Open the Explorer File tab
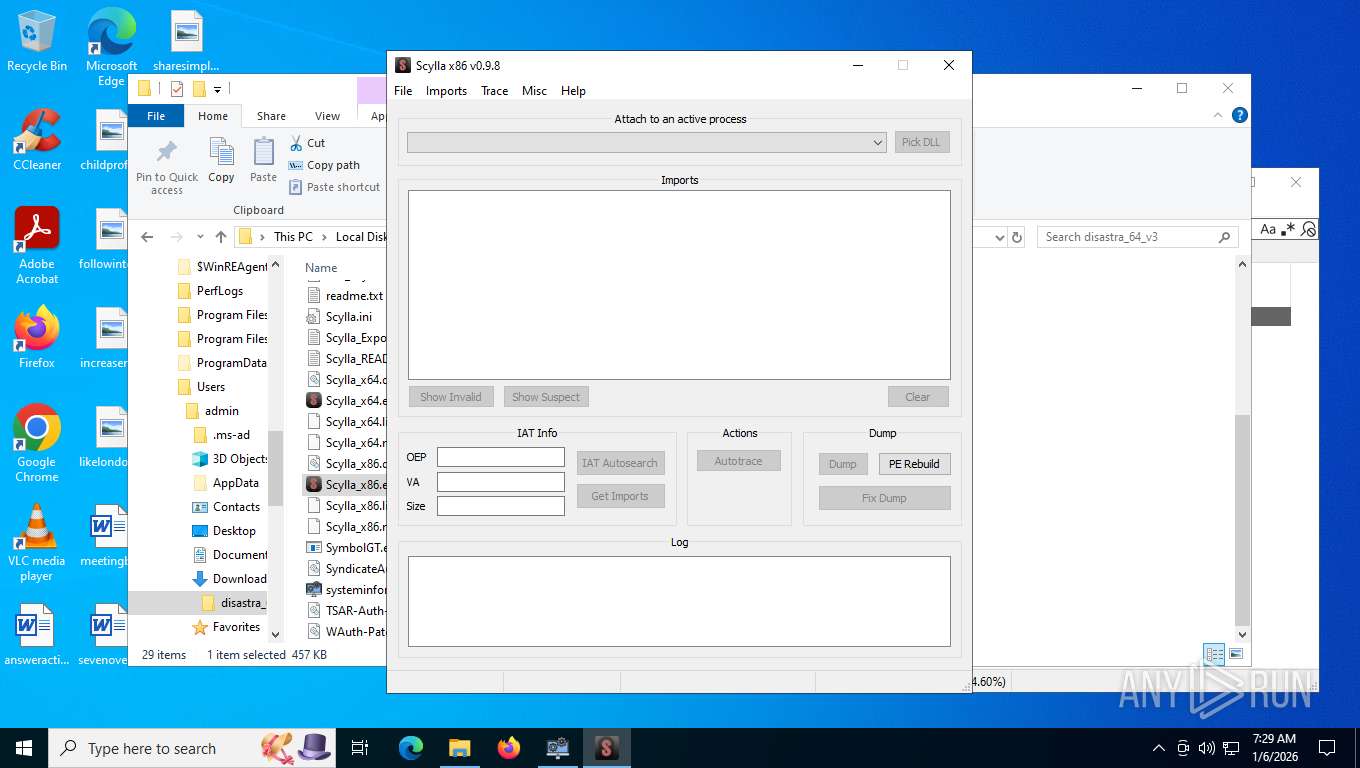Viewport: 1360px width, 768px height. pos(156,116)
